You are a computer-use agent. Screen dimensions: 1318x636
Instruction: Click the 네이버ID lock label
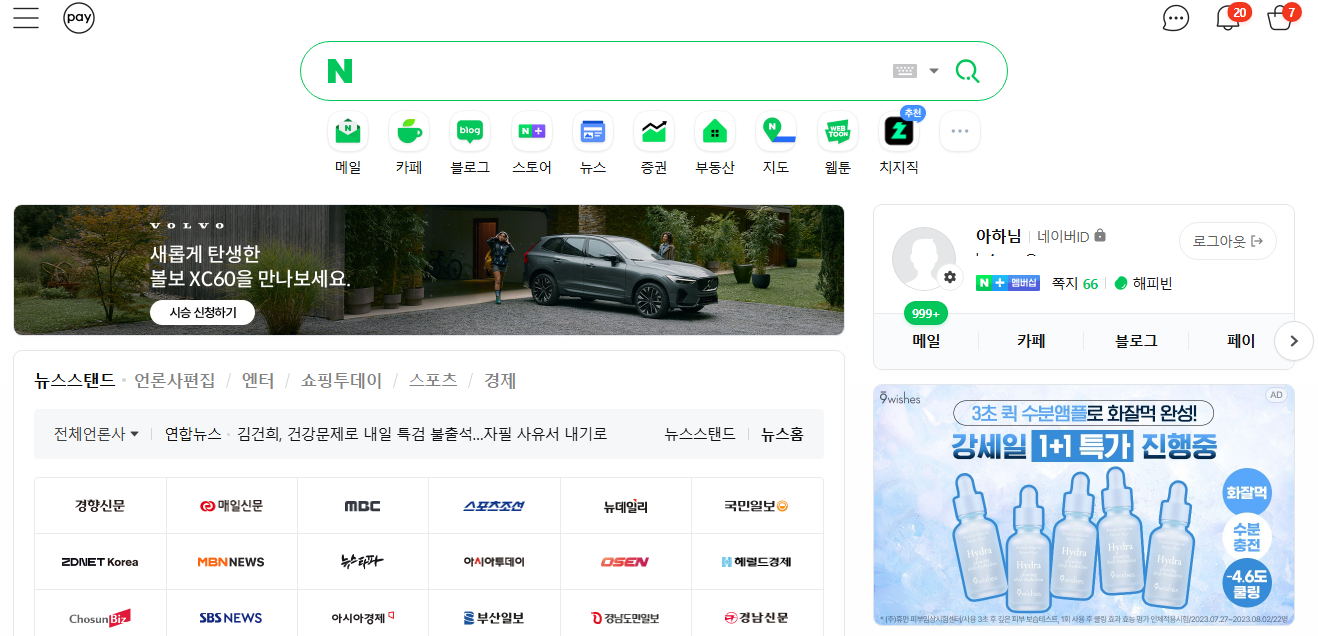(x=1071, y=236)
